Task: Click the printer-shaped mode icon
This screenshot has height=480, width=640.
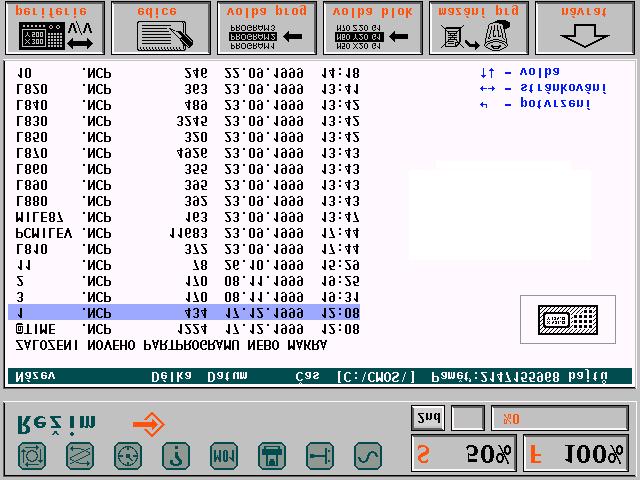Action: [272, 456]
